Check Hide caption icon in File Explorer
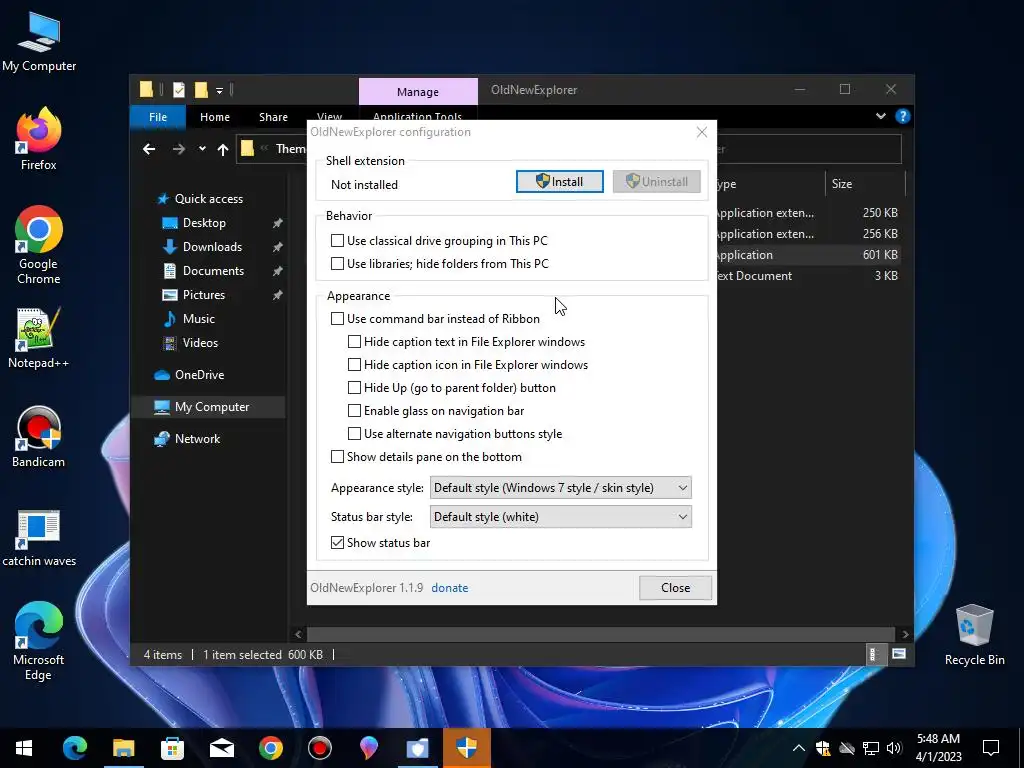 tap(354, 364)
